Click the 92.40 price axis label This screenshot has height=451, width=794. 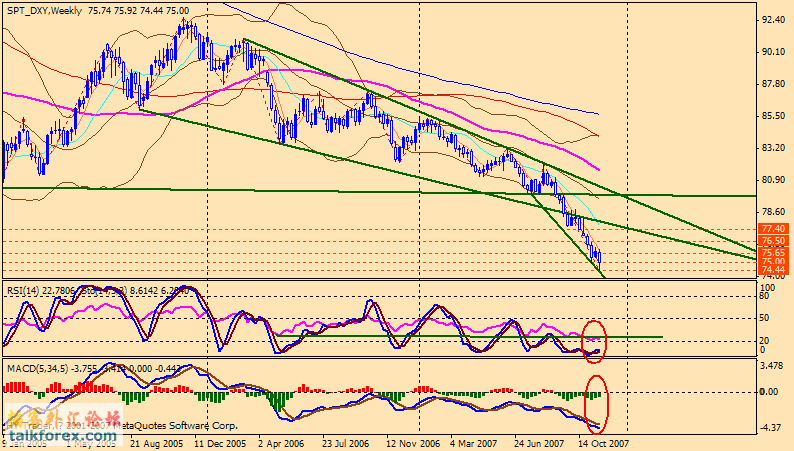(773, 20)
